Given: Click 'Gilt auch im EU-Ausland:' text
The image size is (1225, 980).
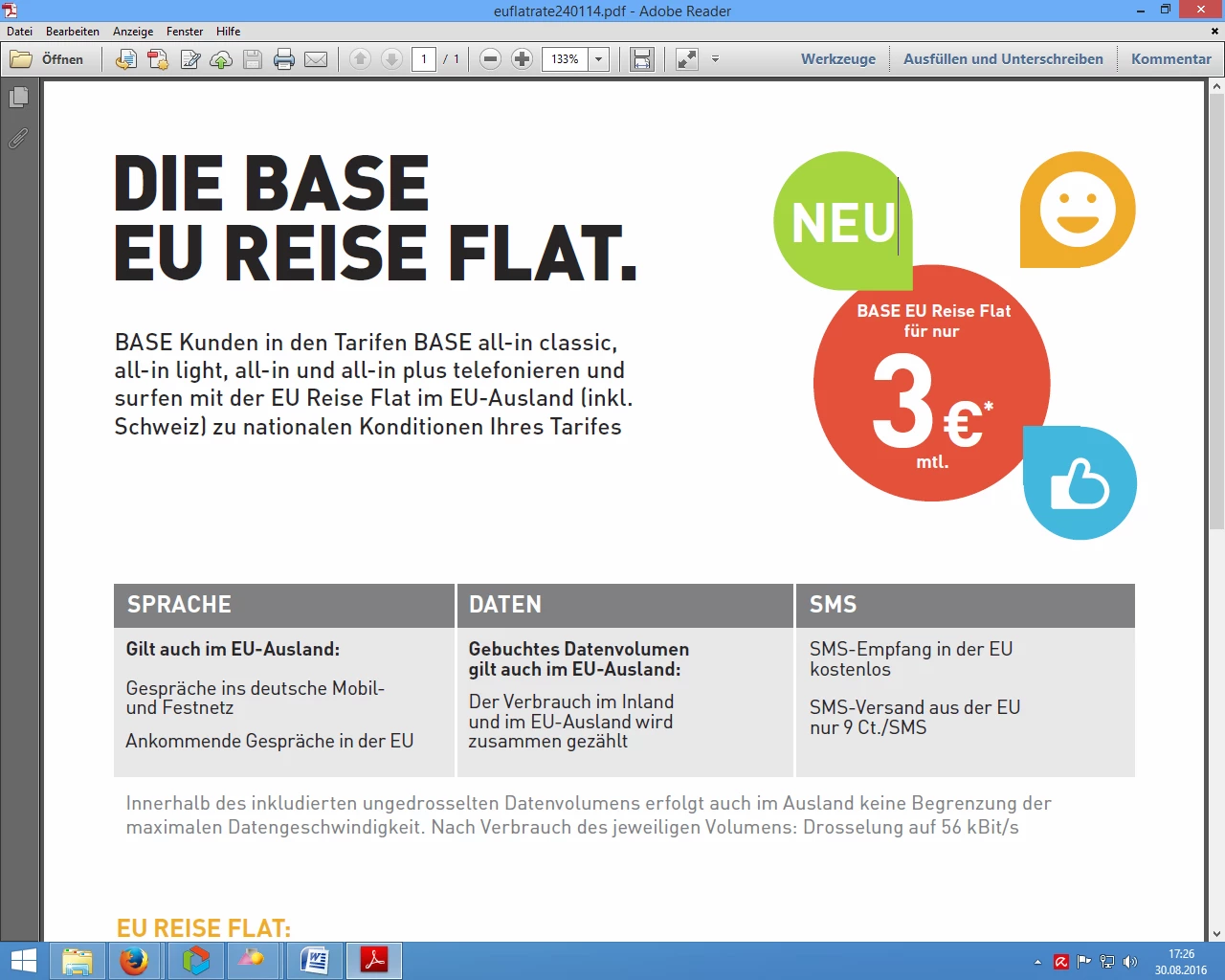Looking at the screenshot, I should tap(233, 649).
